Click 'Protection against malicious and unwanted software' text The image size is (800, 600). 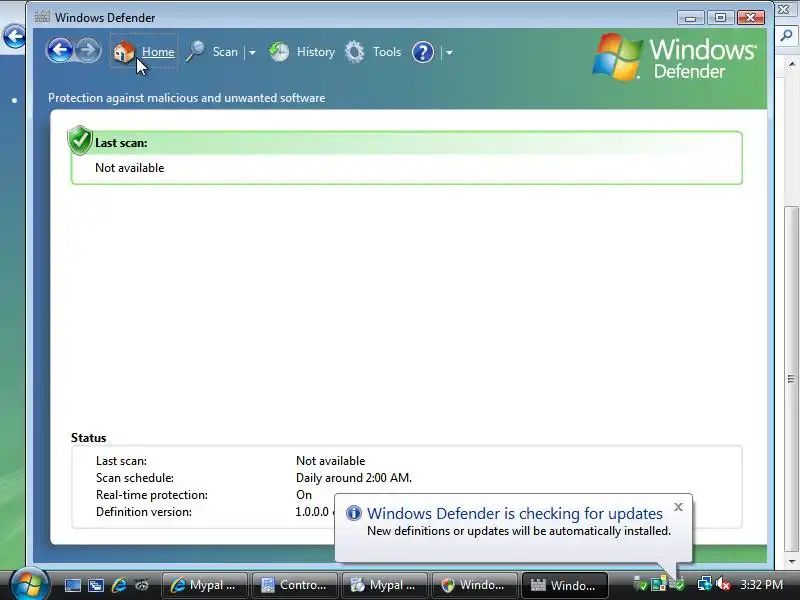(186, 98)
